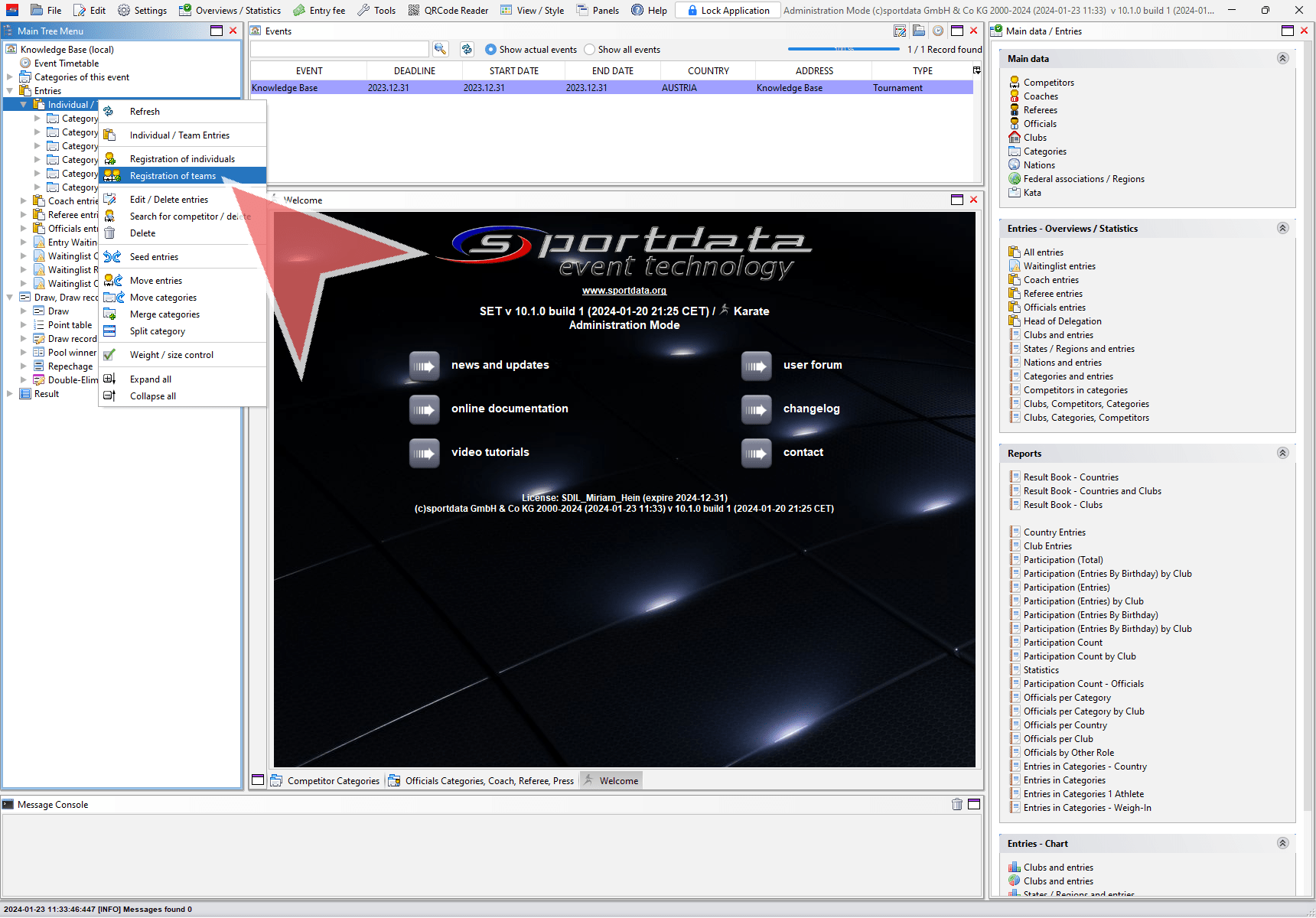Screen dimensions: 1316x918
Task: Click the trash icon in Message Console
Action: (956, 804)
